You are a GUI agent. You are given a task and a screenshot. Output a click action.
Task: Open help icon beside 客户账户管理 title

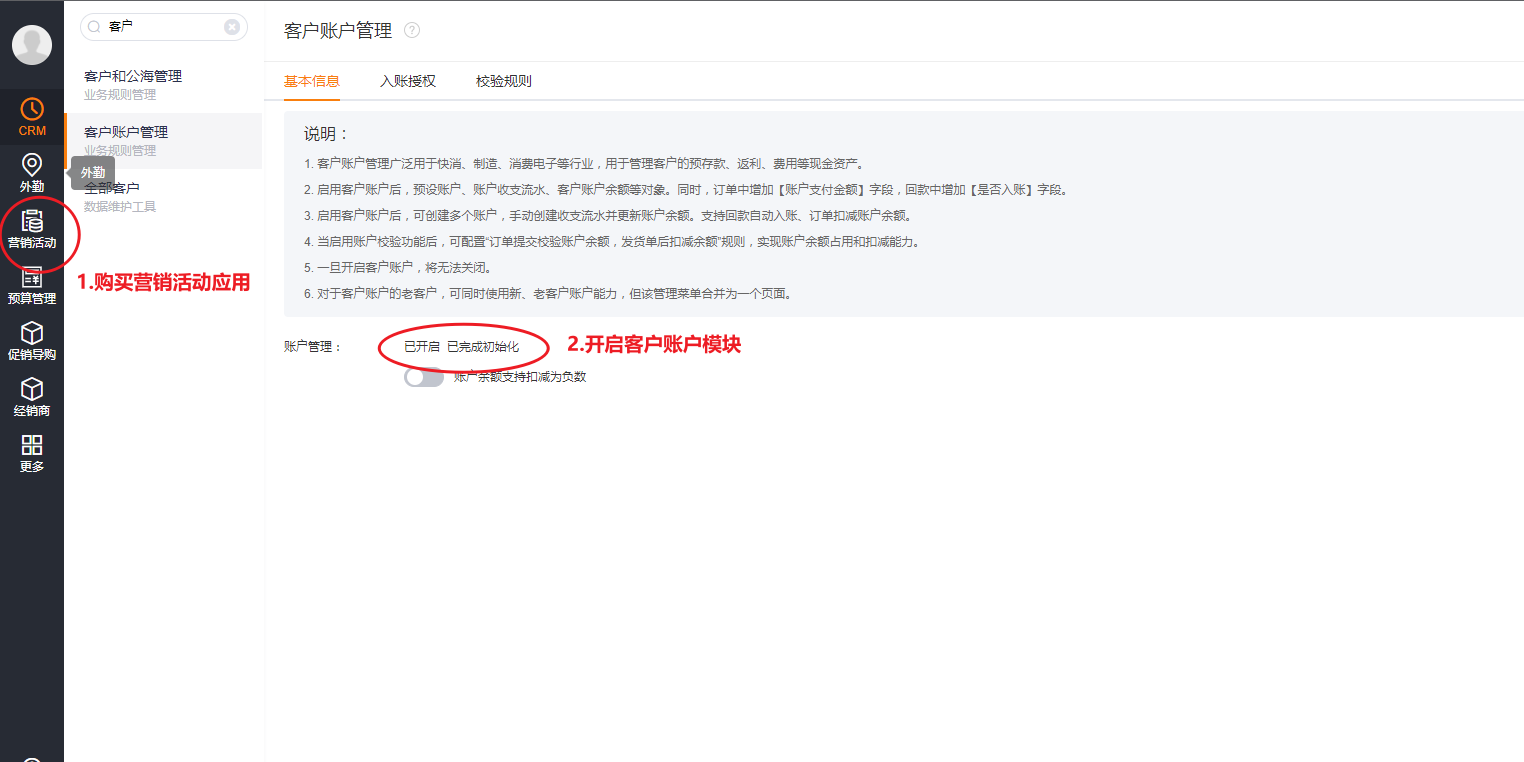coord(412,31)
